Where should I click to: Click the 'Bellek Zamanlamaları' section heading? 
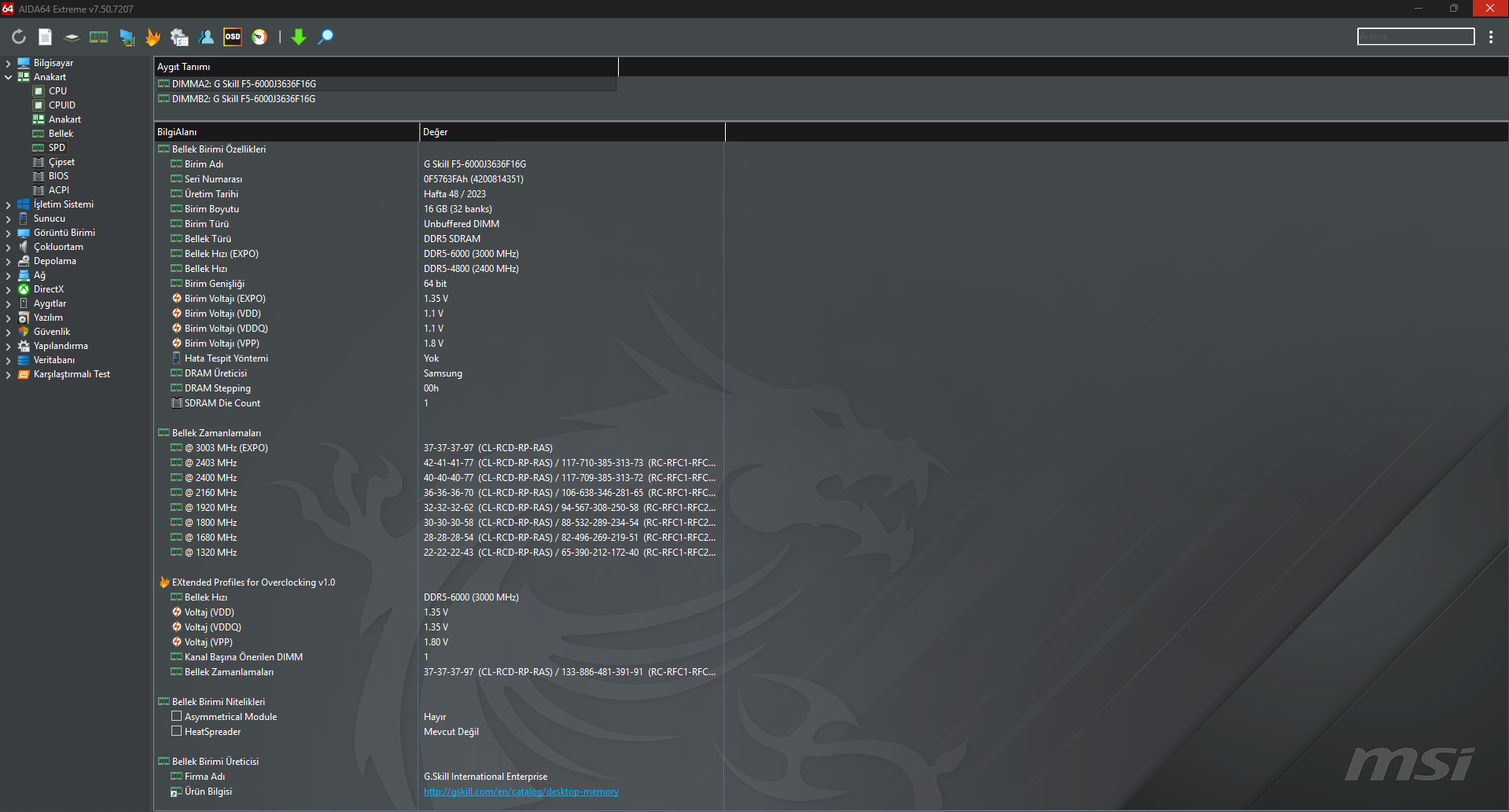[x=216, y=433]
